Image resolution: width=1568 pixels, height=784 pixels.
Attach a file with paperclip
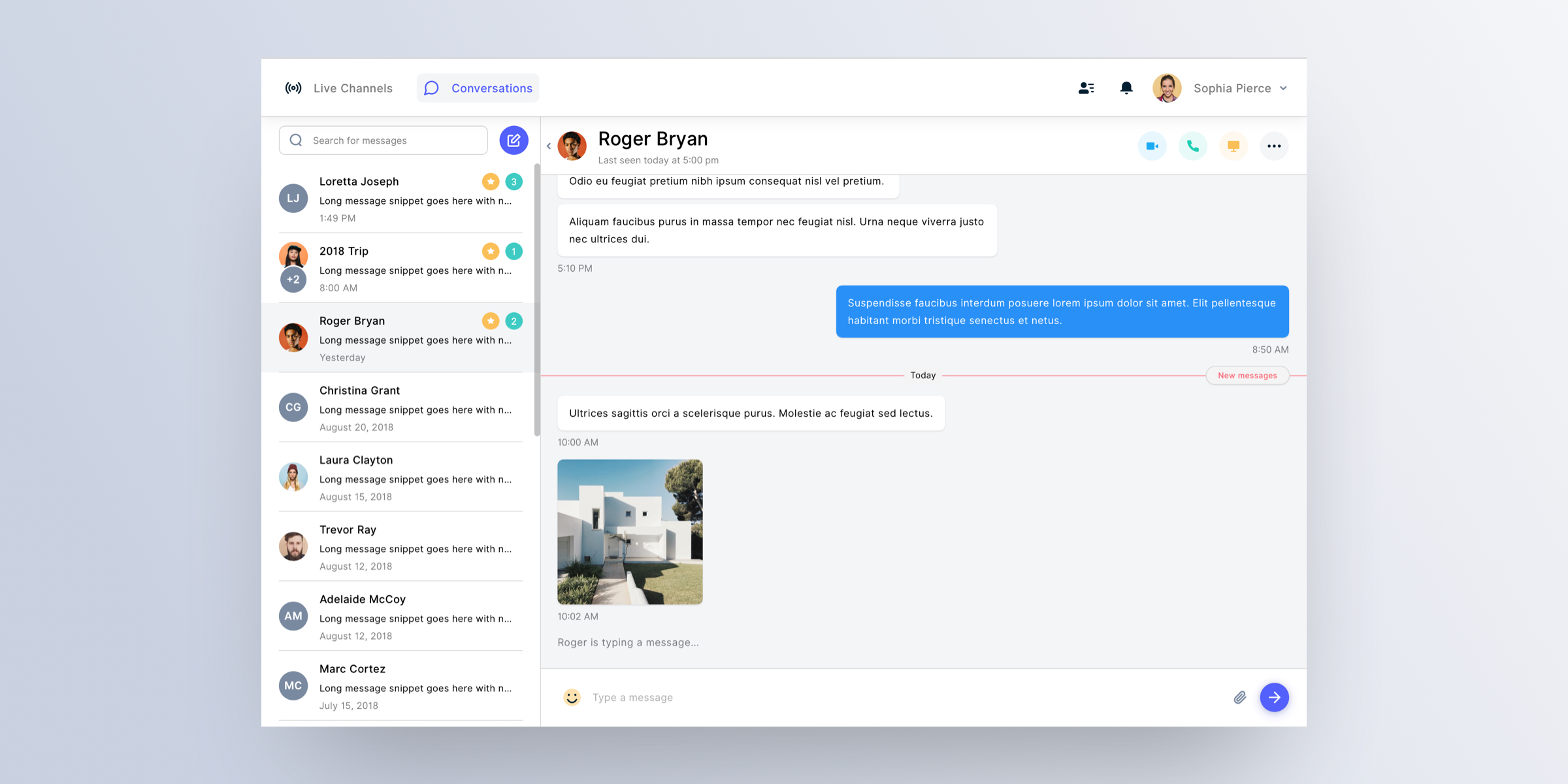click(x=1240, y=698)
